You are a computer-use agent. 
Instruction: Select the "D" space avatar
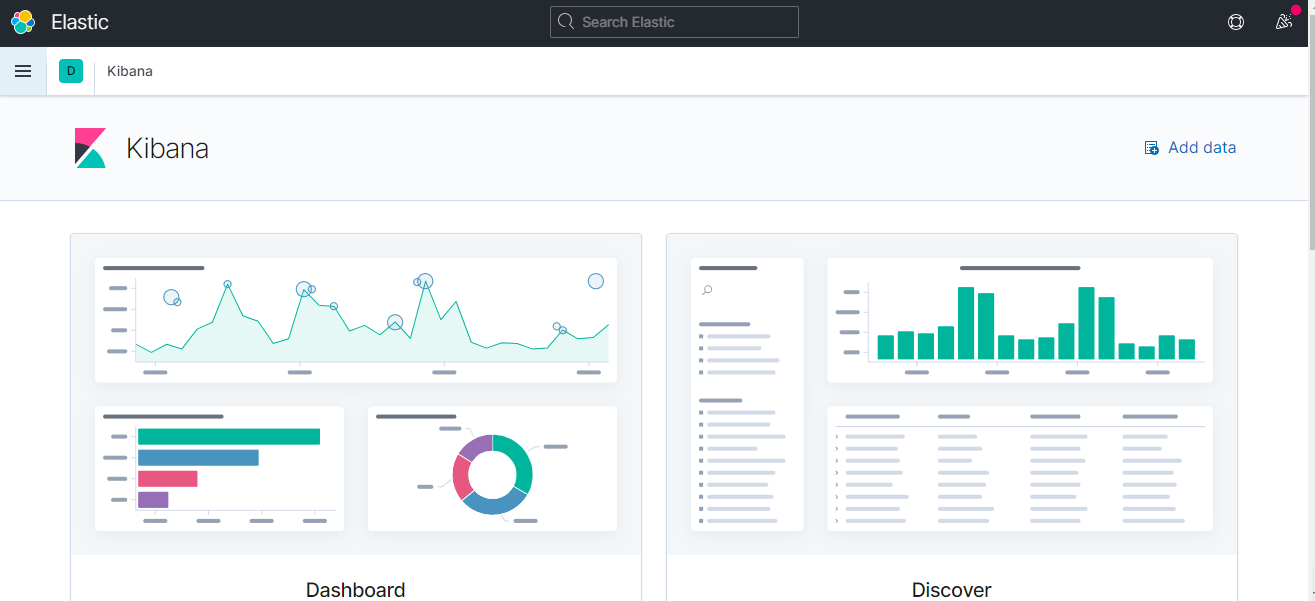70,71
